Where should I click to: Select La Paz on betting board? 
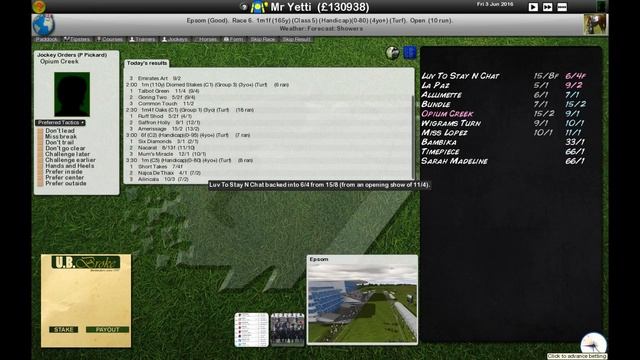pyautogui.click(x=436, y=85)
